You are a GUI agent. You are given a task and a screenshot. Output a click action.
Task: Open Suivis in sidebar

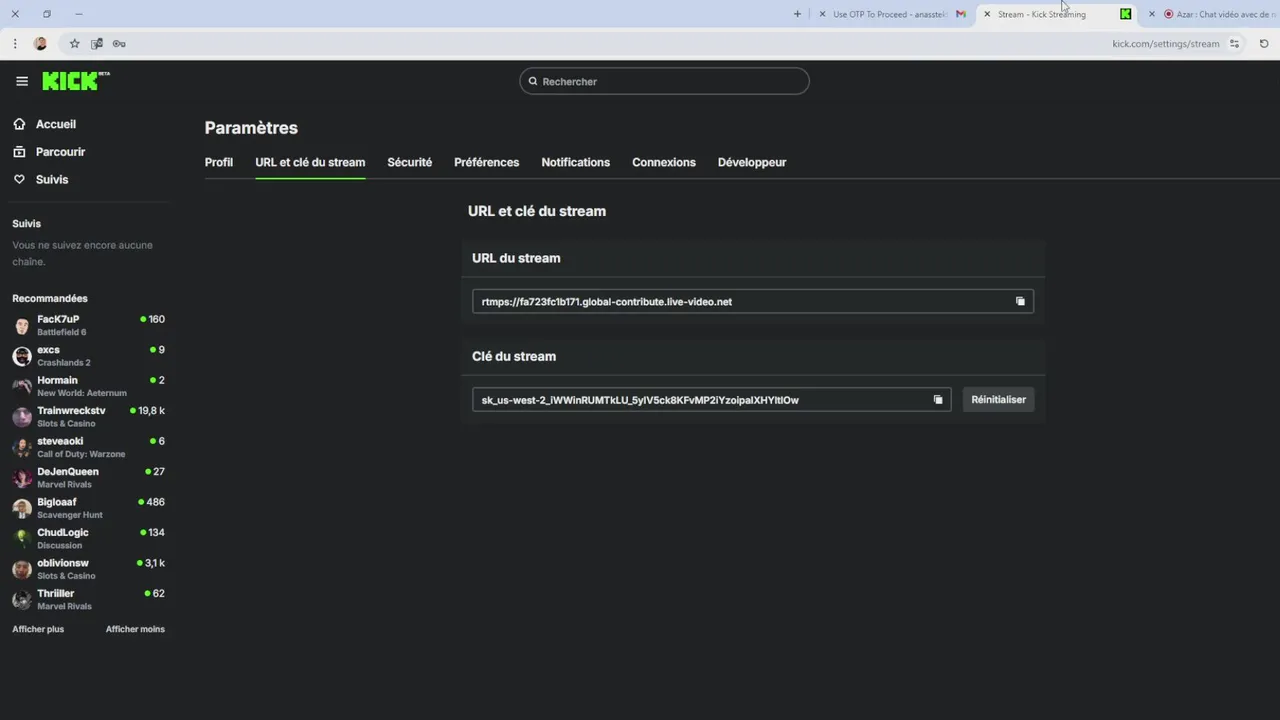click(x=52, y=179)
